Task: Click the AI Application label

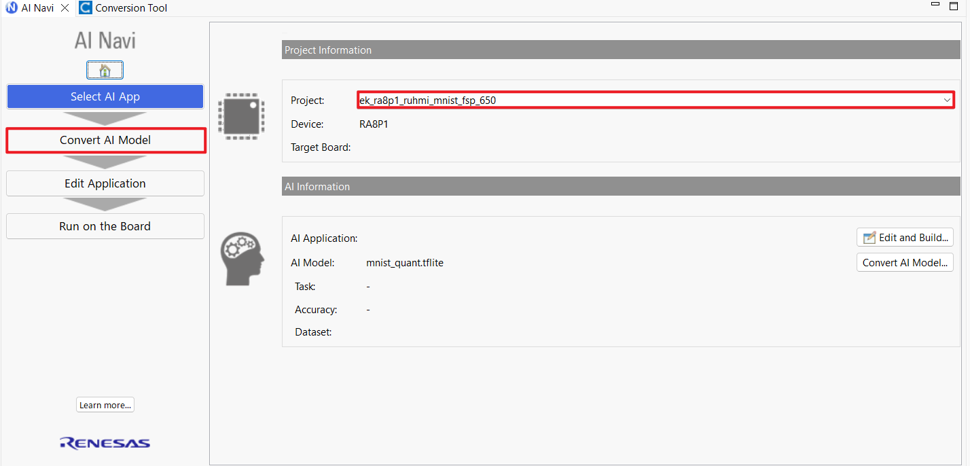Action: coord(324,238)
